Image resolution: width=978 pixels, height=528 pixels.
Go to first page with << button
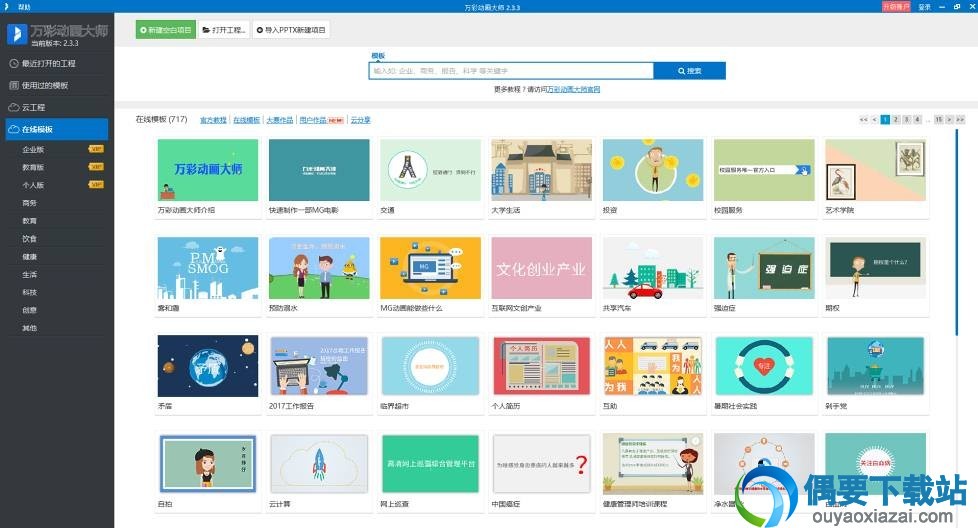[863, 119]
